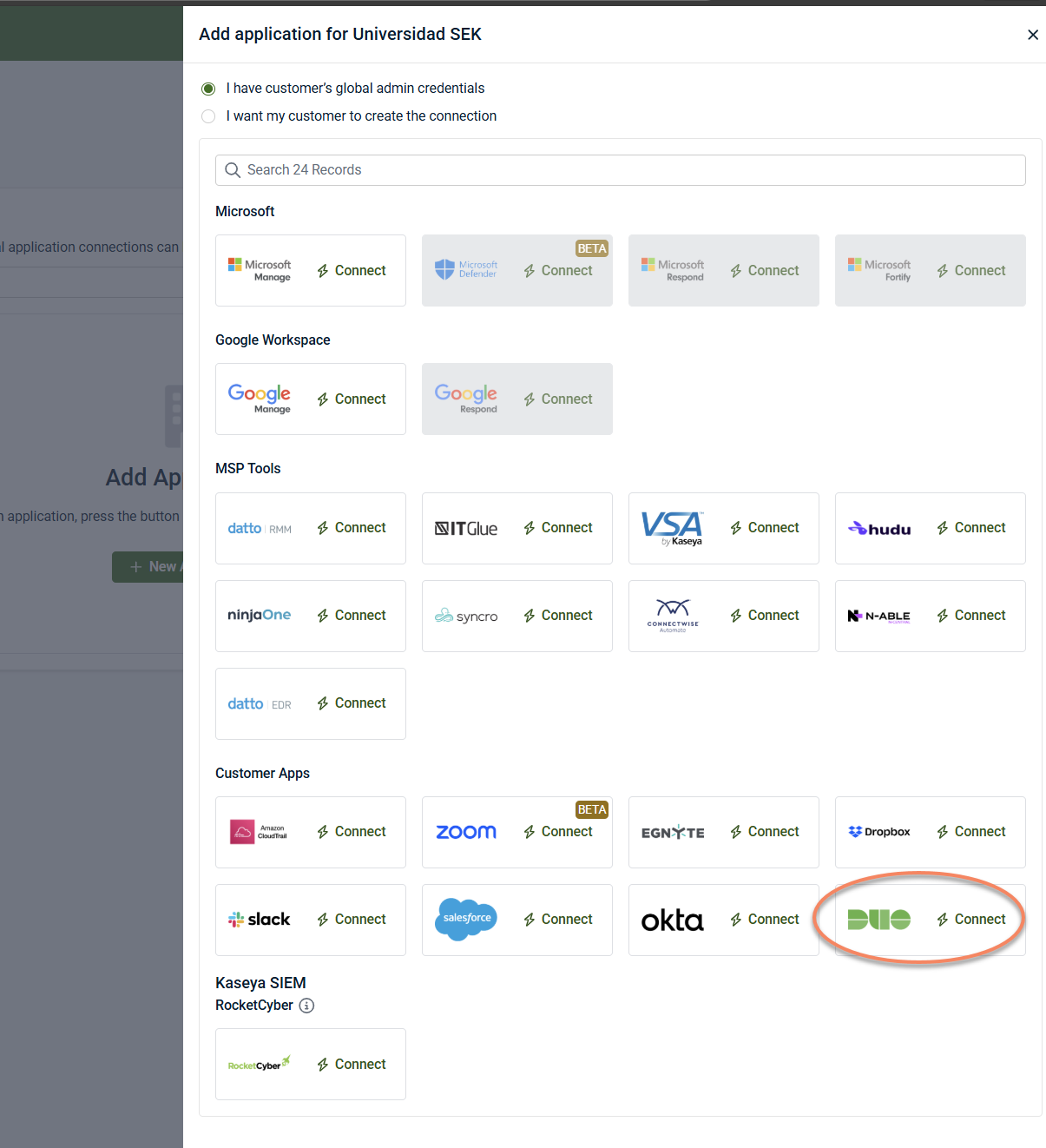The image size is (1046, 1148).
Task: Choose 'I want my customer to create the connection'
Action: [x=208, y=116]
